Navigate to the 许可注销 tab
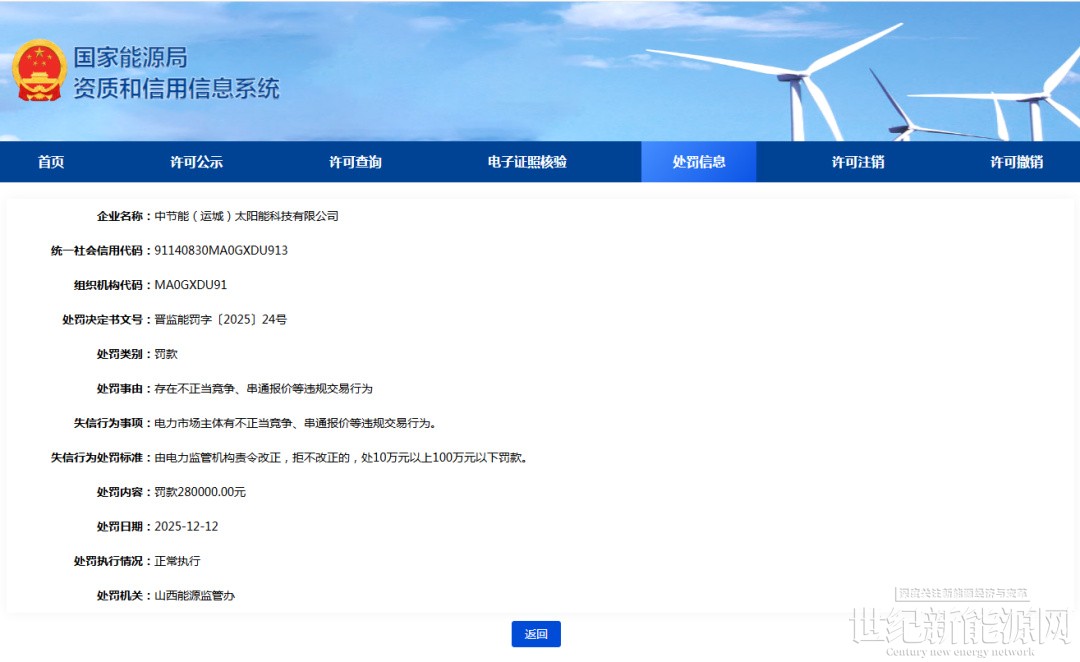 pos(857,162)
